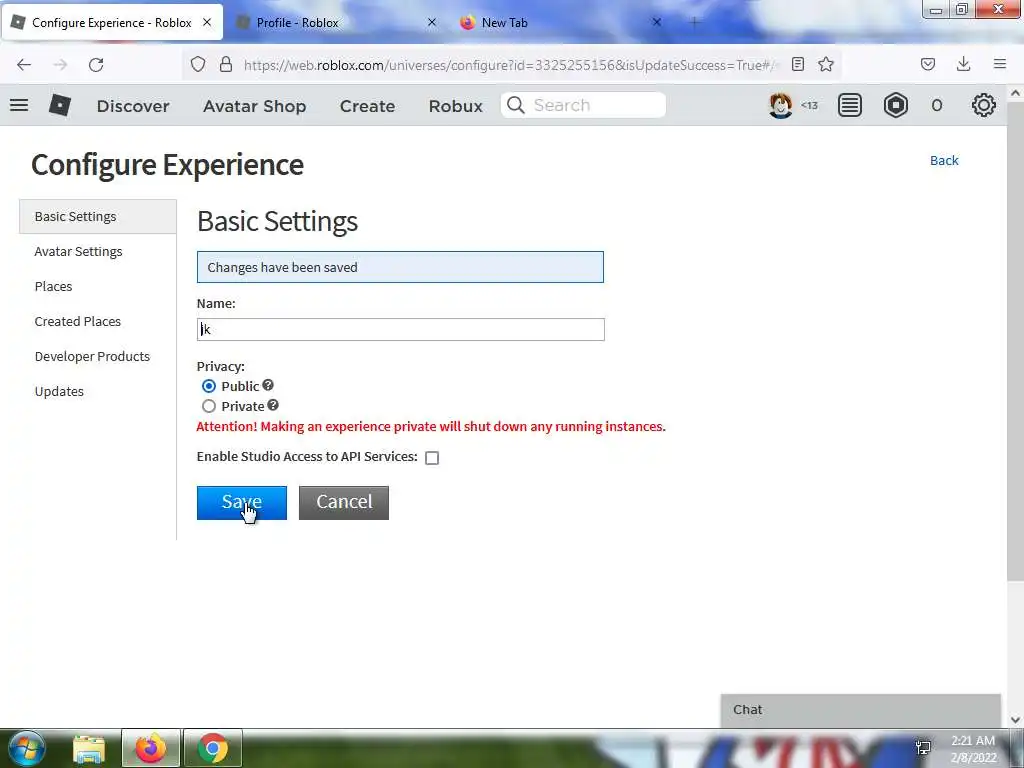Close the Profile - Roblox tab

tap(432, 22)
